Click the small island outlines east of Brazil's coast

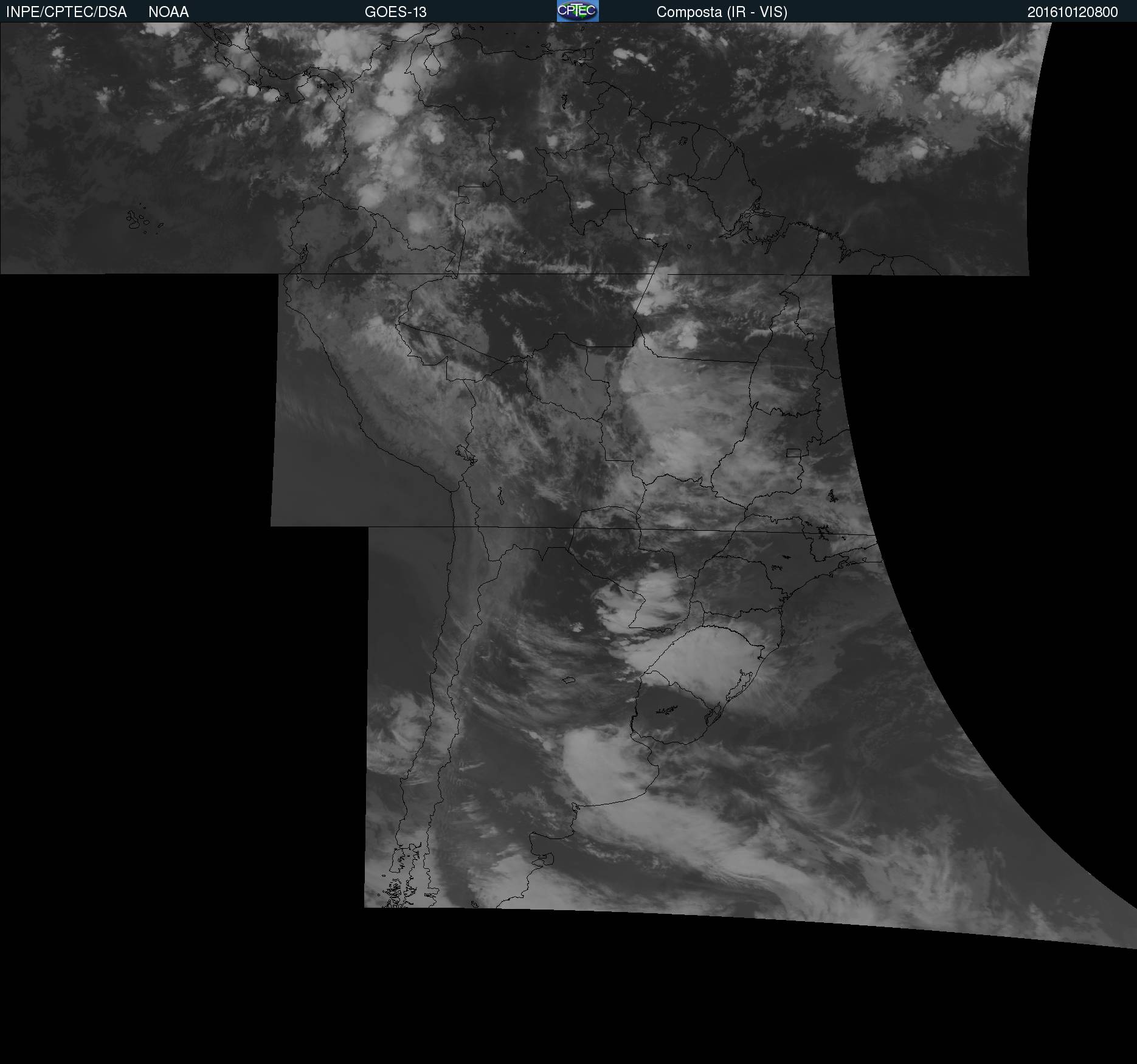click(x=832, y=496)
